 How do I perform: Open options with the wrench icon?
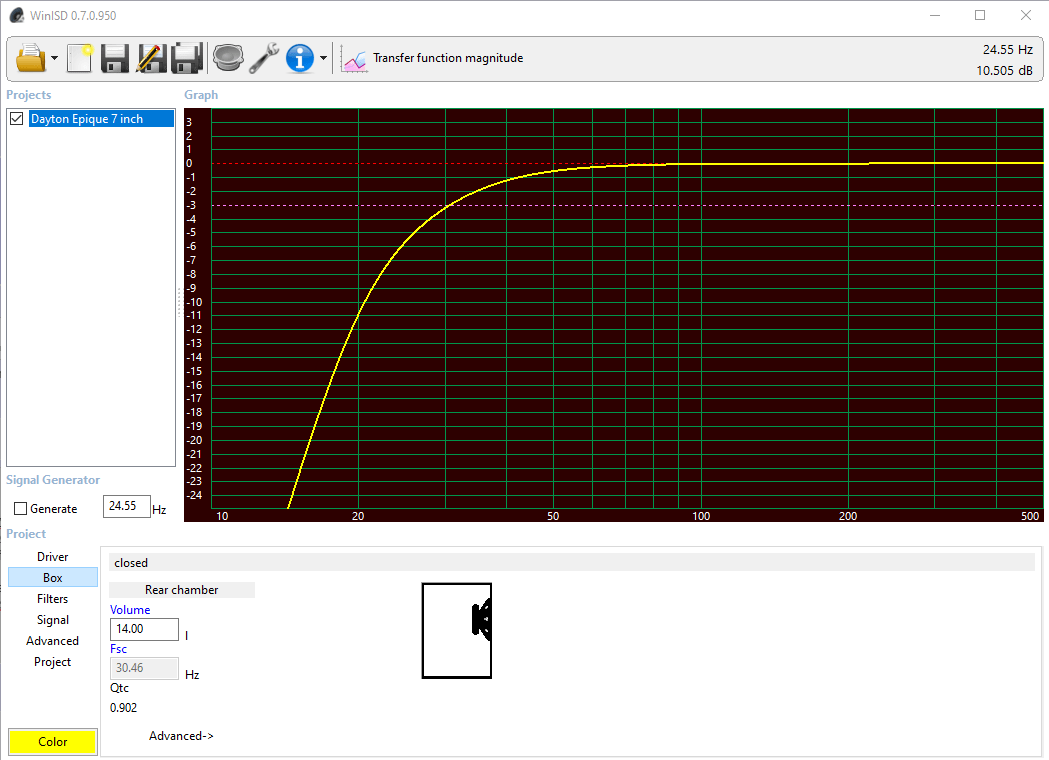(264, 58)
